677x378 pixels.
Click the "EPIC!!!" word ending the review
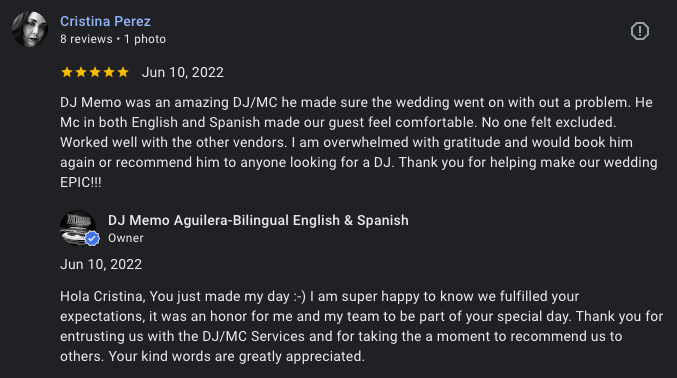point(81,182)
